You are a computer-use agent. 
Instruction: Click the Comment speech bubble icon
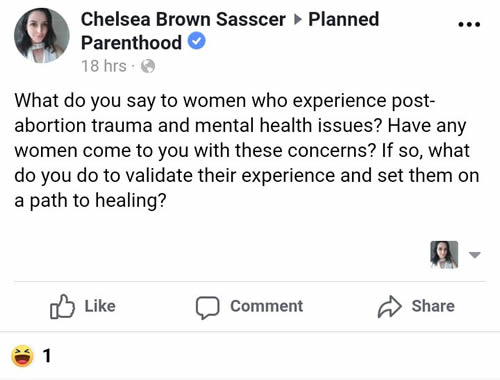(207, 307)
